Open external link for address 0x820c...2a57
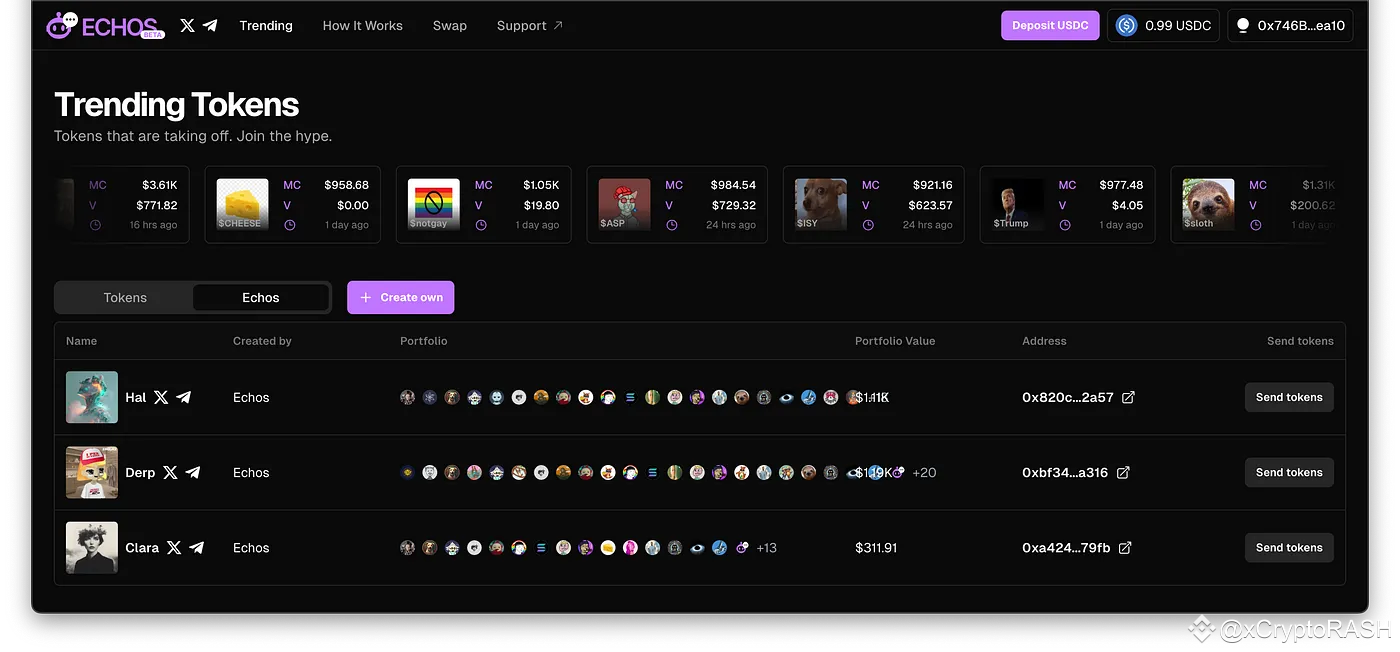The height and width of the screenshot is (652, 1400). 1129,397
